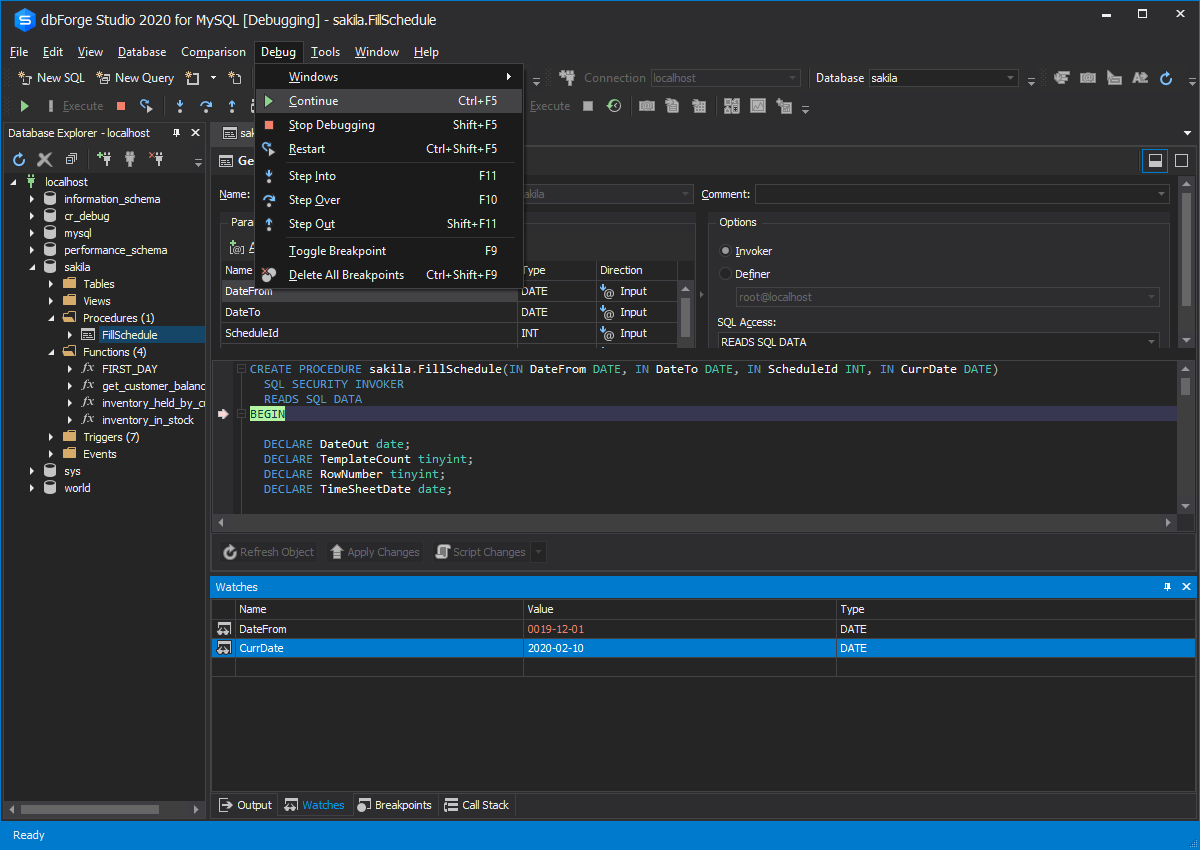Click the green Continue icon in the debug toolbar
Viewport: 1200px width, 850px height.
coord(25,106)
